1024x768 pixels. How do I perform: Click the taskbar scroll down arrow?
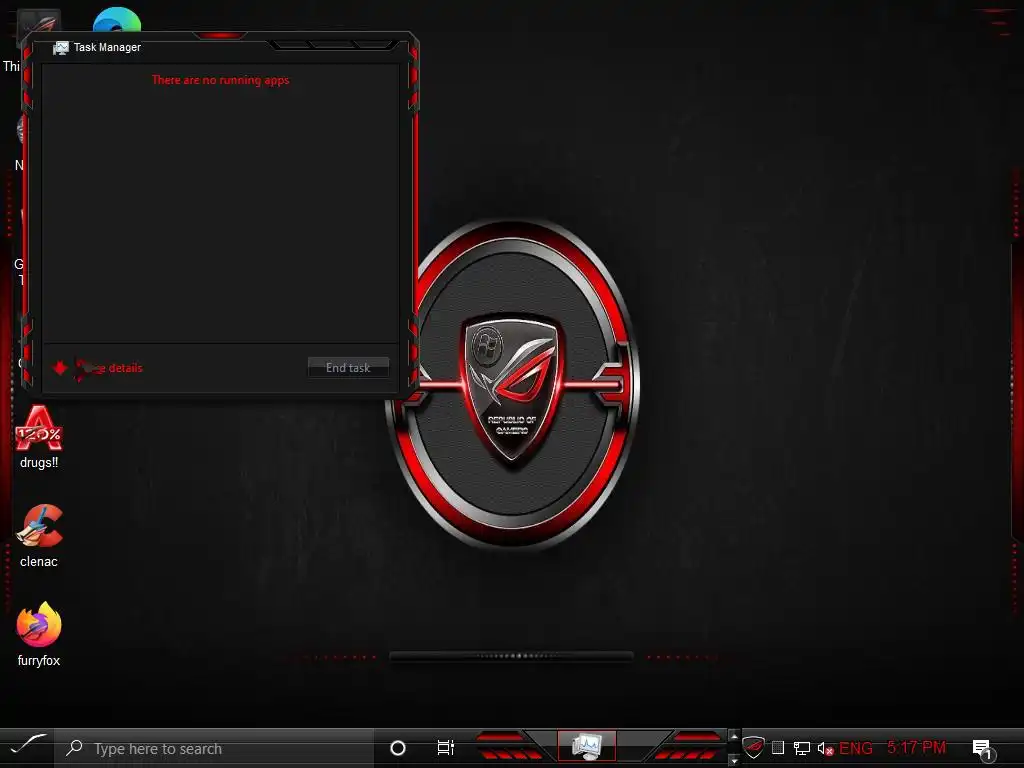click(733, 761)
